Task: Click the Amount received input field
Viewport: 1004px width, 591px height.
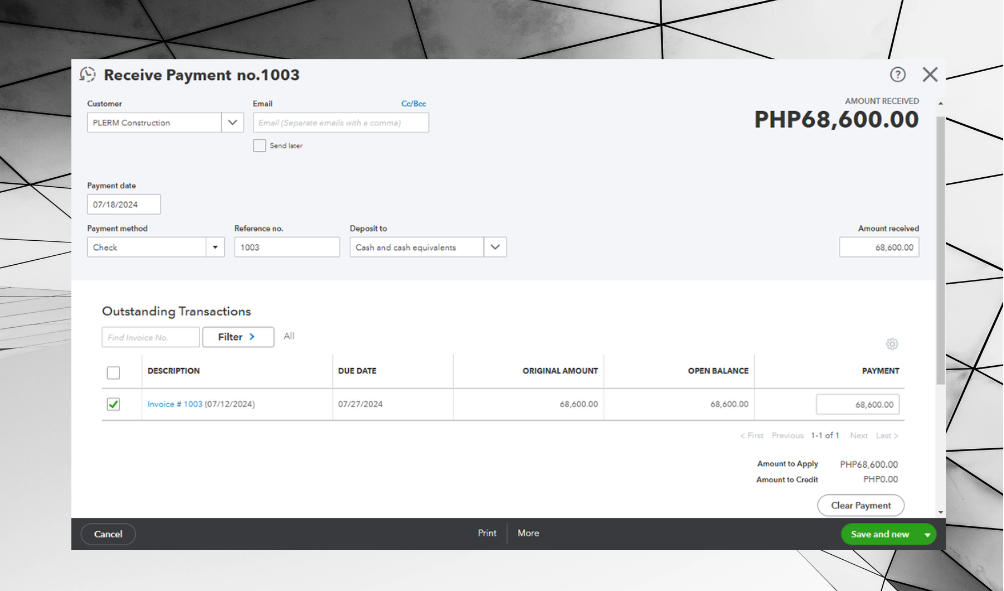Action: pos(879,247)
